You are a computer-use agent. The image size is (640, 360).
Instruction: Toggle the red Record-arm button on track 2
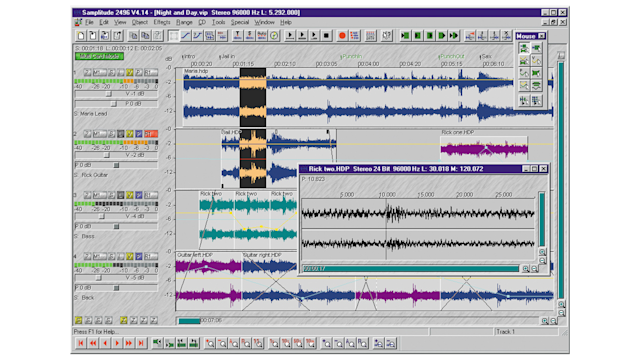(151, 133)
